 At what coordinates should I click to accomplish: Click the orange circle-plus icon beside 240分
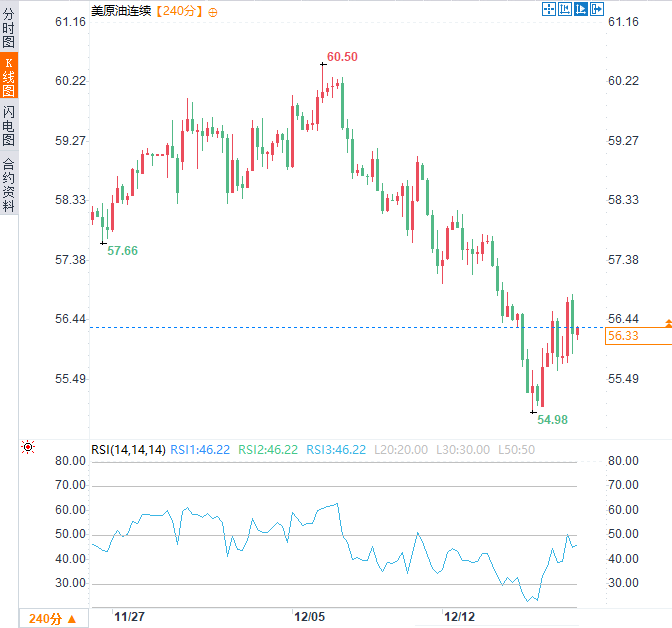[213, 11]
